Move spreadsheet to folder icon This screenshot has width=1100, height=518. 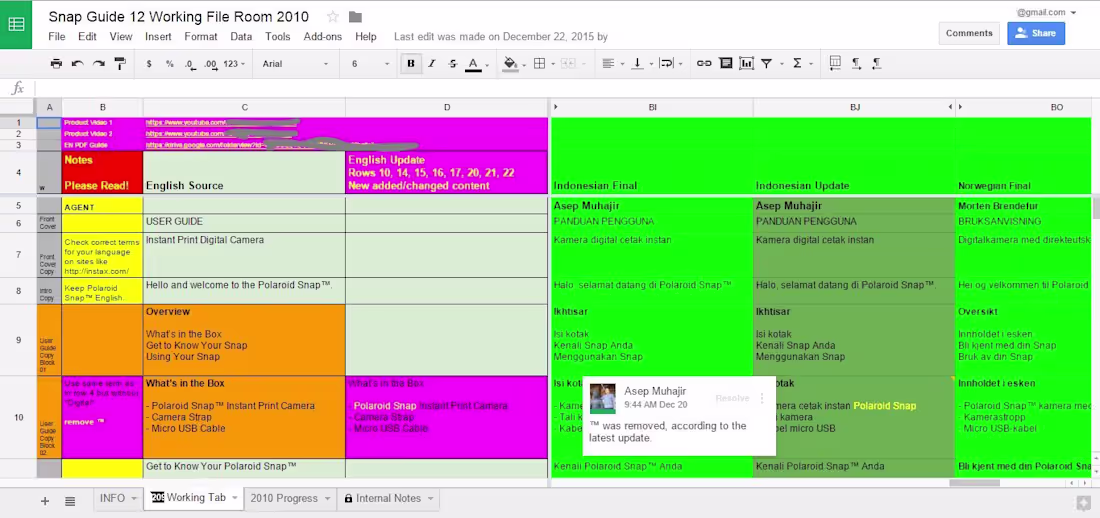355,16
